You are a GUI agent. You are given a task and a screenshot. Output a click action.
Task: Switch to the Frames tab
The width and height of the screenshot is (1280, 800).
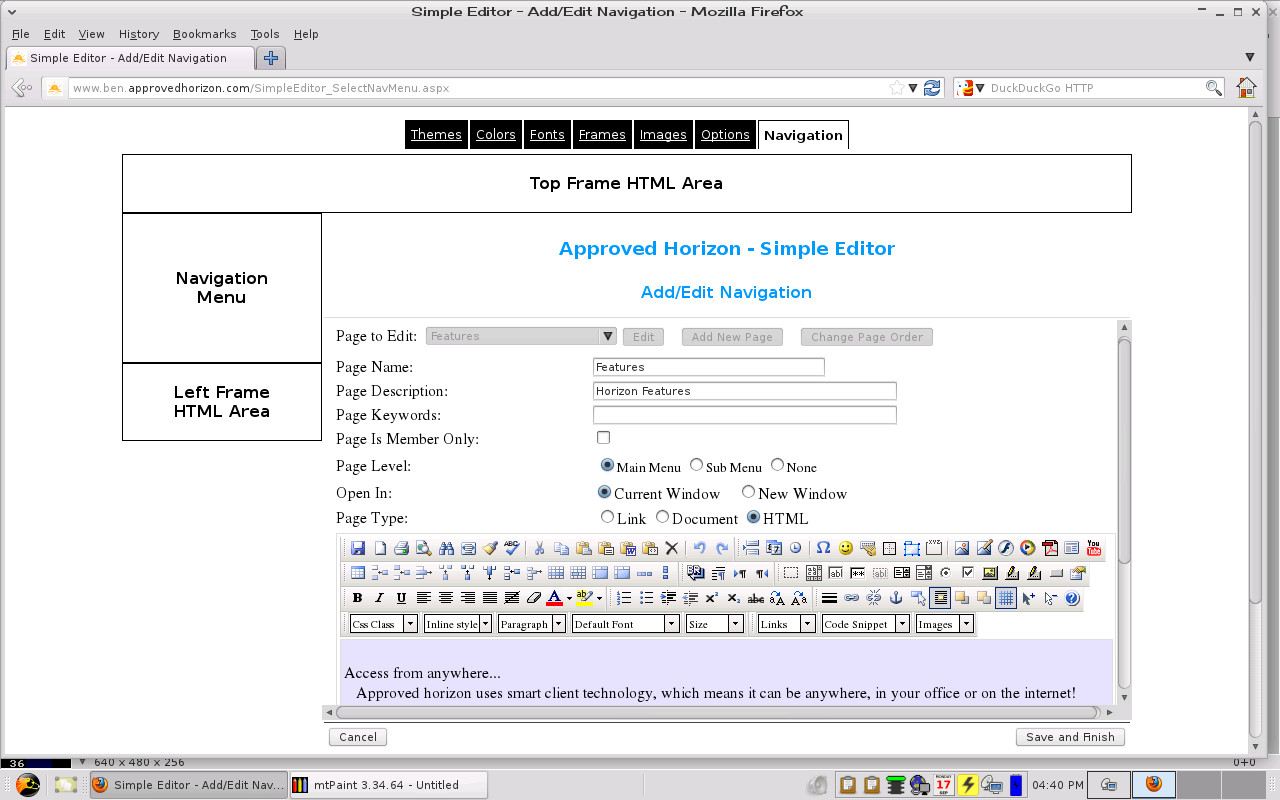tap(602, 135)
